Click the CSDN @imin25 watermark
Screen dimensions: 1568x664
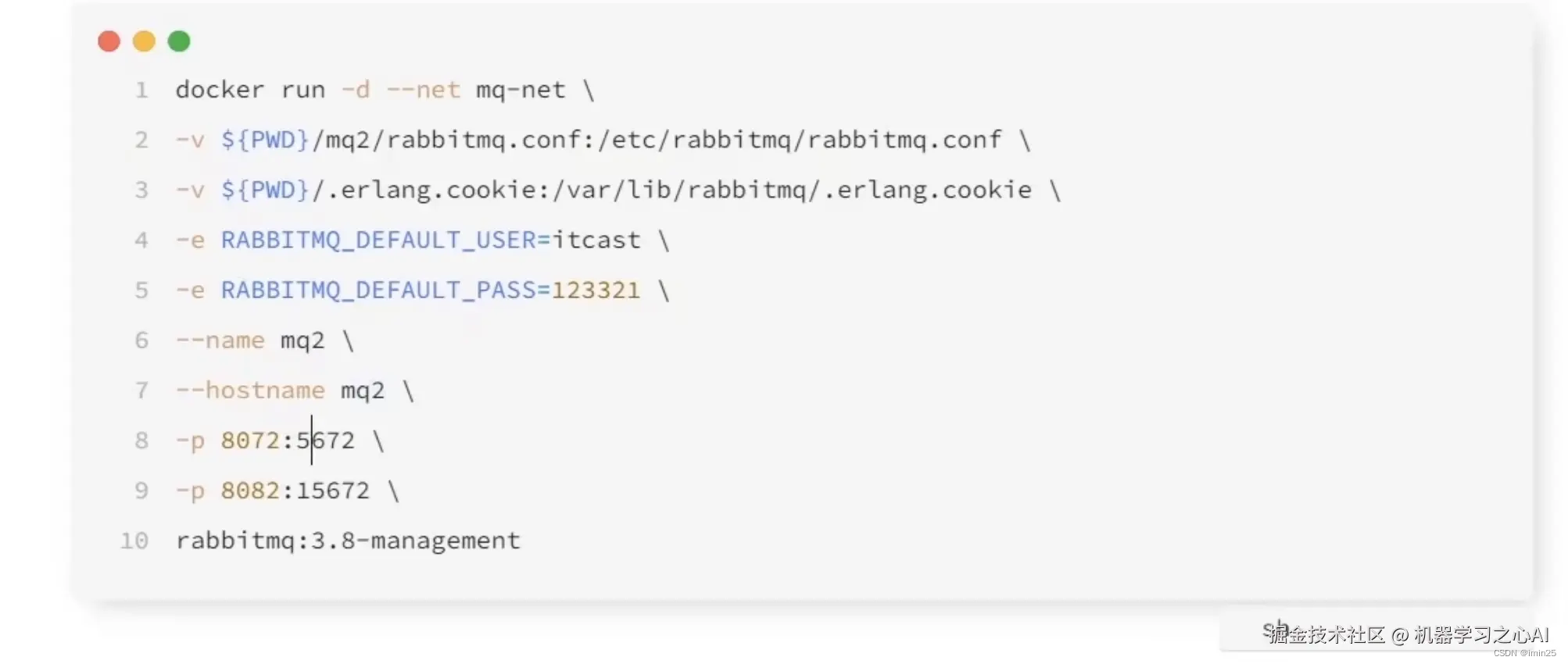coord(1524,653)
